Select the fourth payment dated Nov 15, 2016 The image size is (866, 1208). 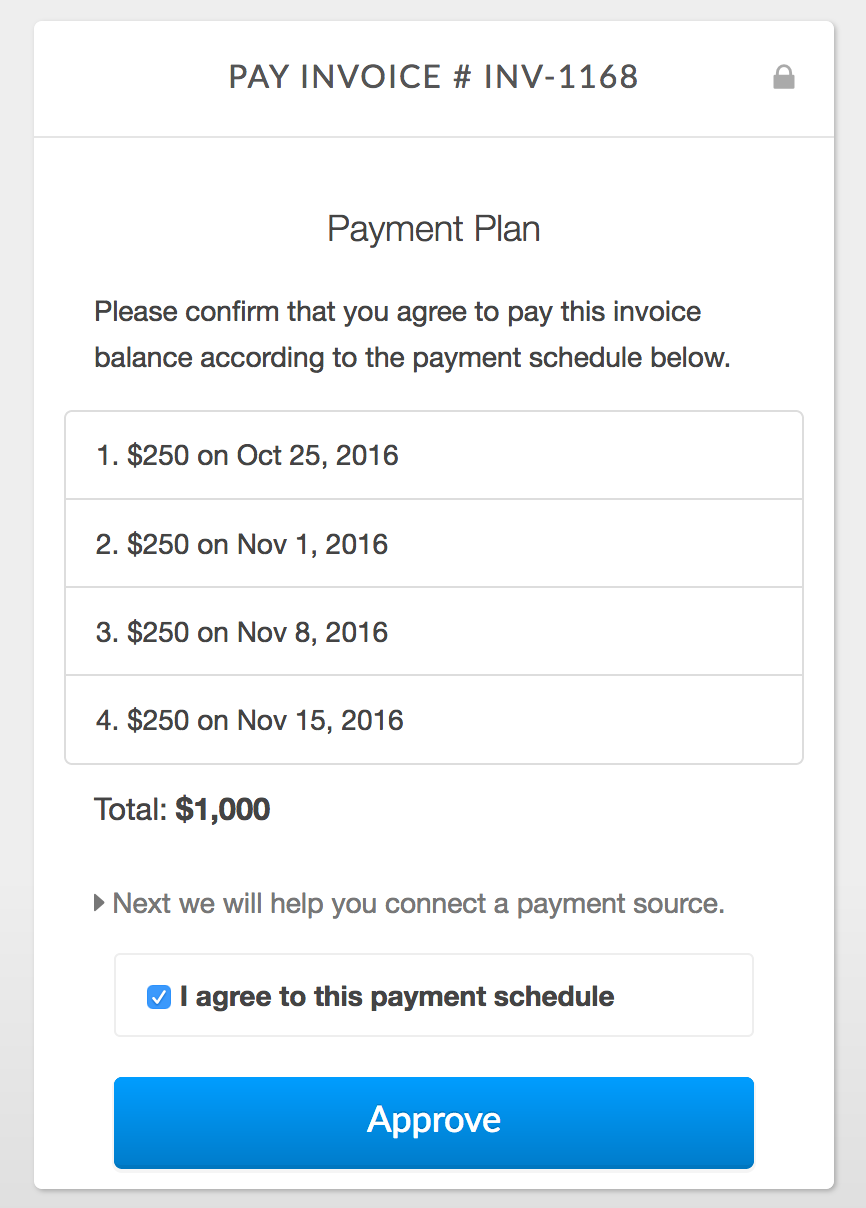[433, 720]
